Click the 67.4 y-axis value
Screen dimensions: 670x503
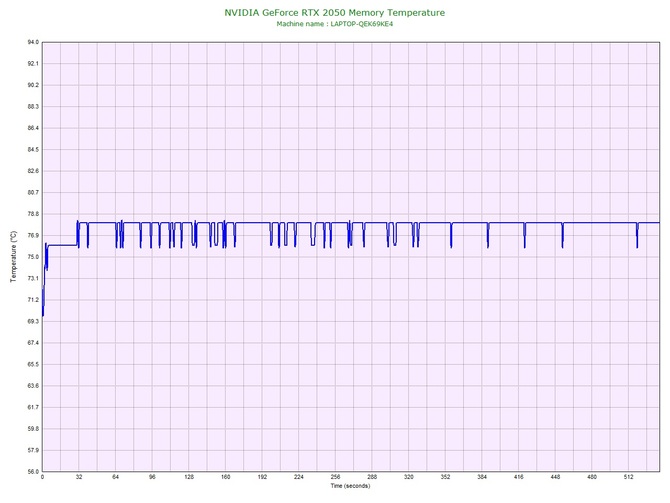(x=33, y=343)
